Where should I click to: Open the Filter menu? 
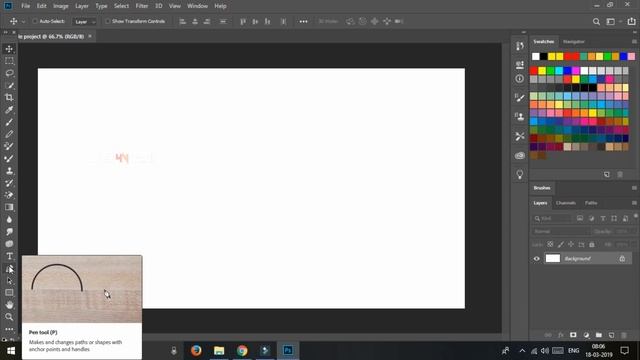(x=142, y=6)
